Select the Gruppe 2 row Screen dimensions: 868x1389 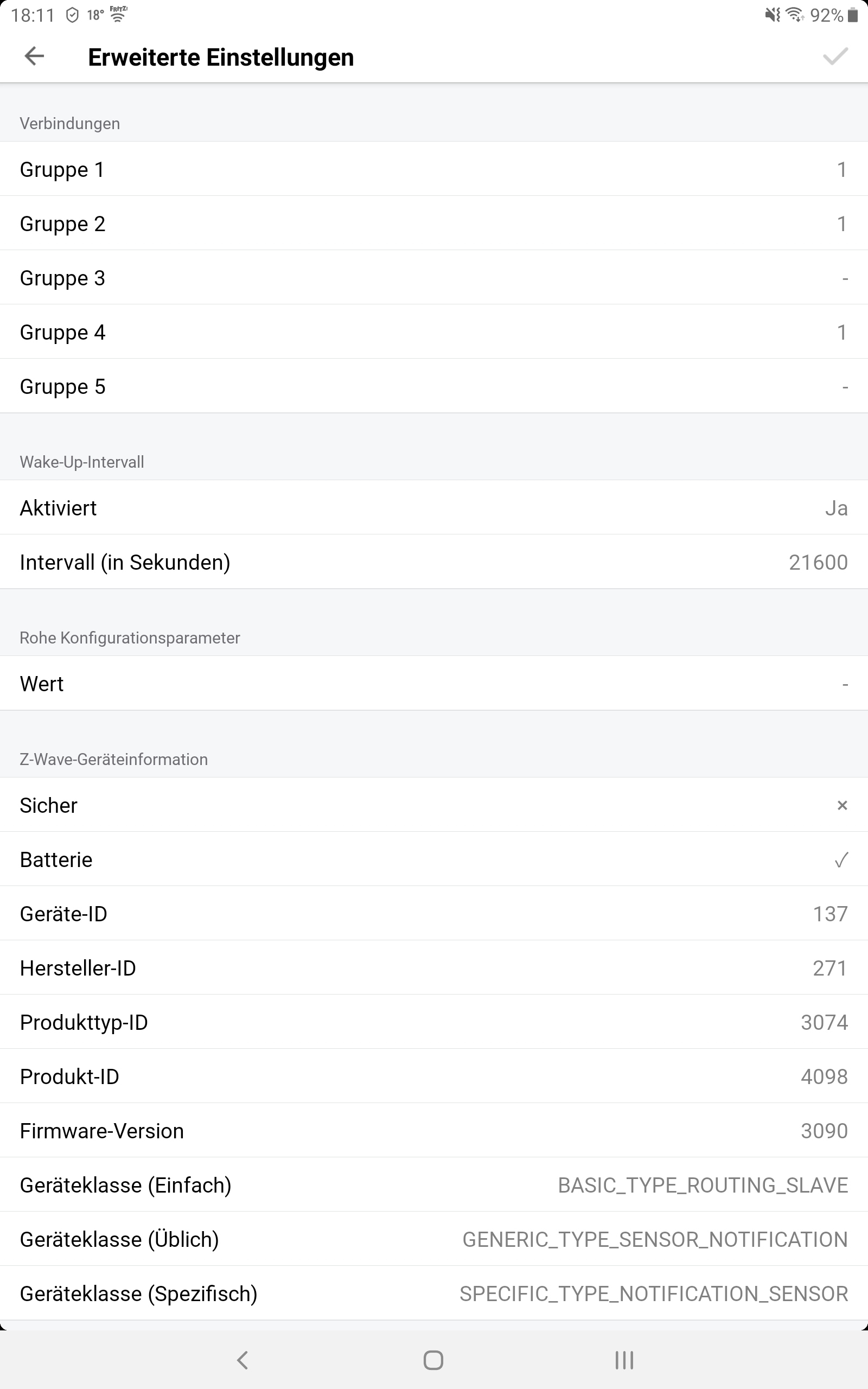point(434,224)
